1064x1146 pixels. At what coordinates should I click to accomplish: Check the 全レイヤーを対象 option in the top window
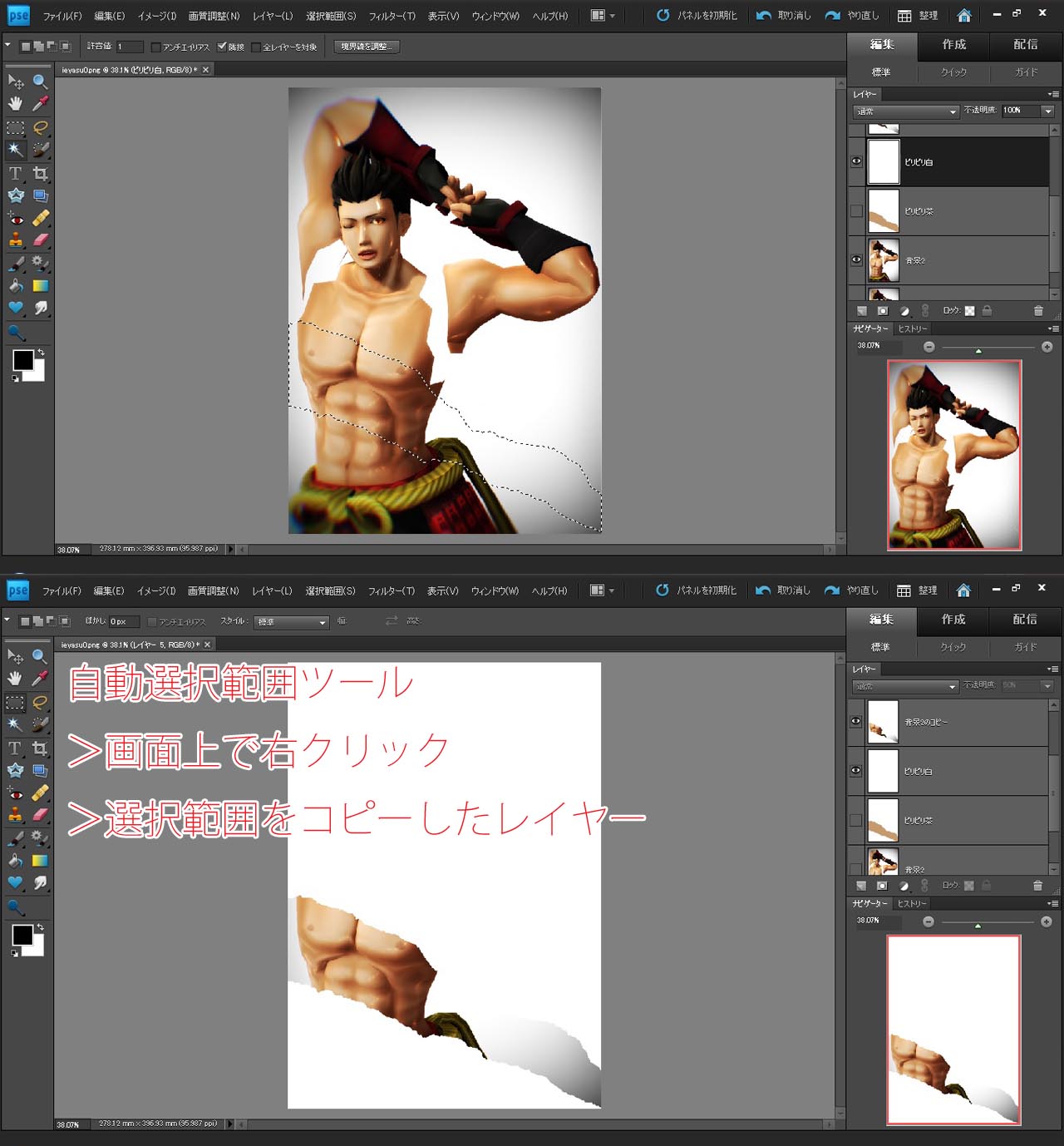point(256,47)
